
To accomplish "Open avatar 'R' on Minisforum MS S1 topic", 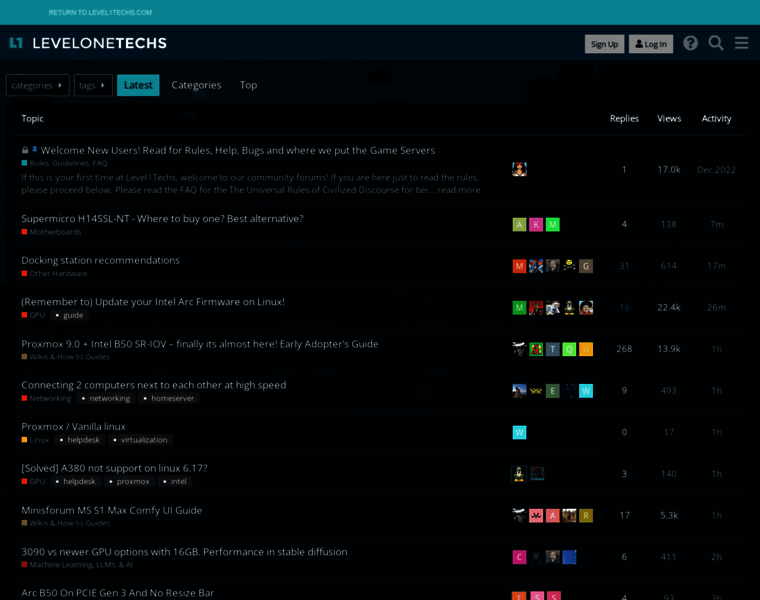I will pyautogui.click(x=586, y=516).
